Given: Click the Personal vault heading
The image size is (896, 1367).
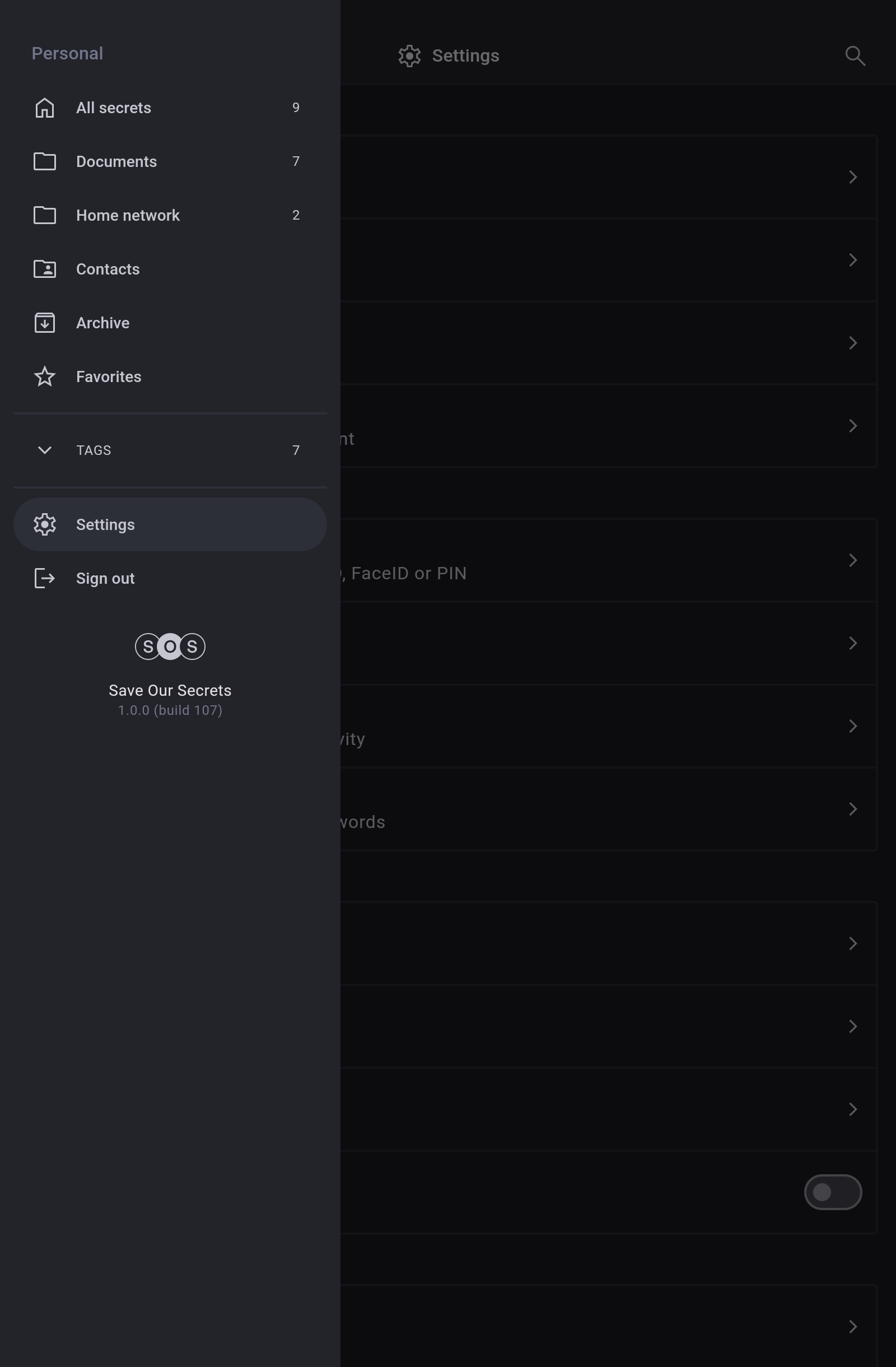Looking at the screenshot, I should pyautogui.click(x=68, y=53).
